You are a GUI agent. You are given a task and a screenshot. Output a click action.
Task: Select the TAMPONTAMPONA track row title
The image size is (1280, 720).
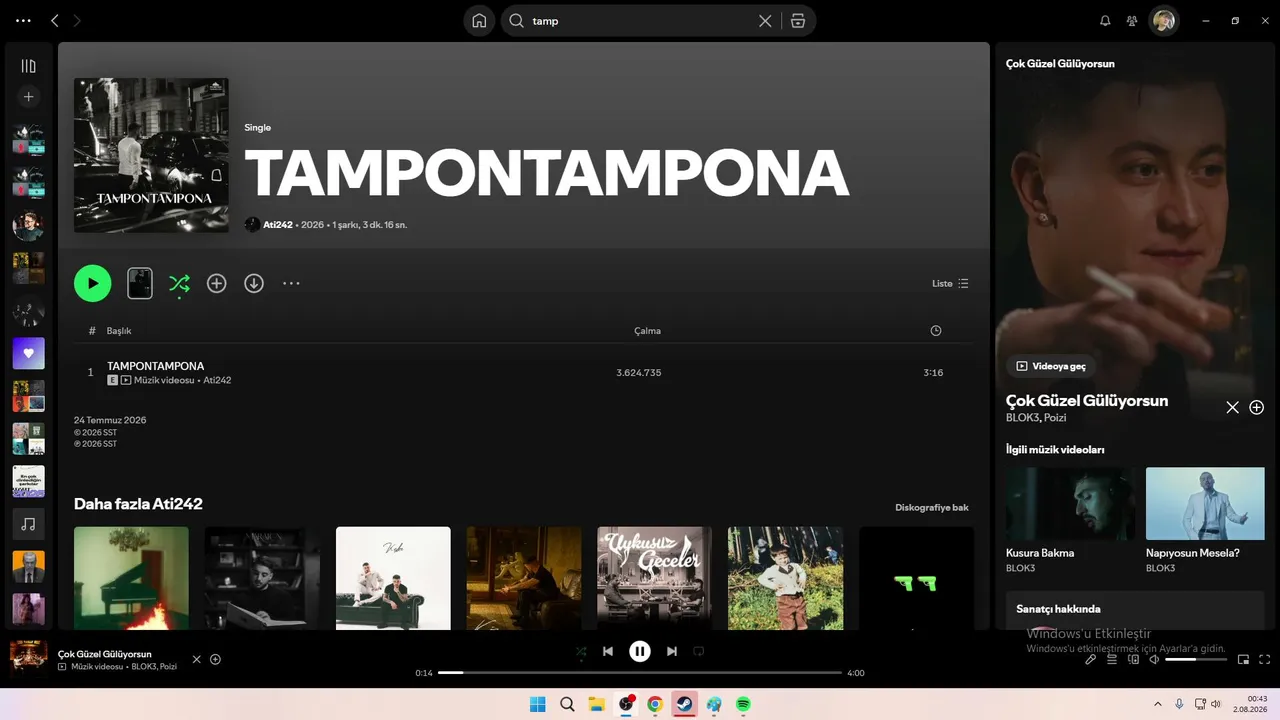[x=155, y=366]
